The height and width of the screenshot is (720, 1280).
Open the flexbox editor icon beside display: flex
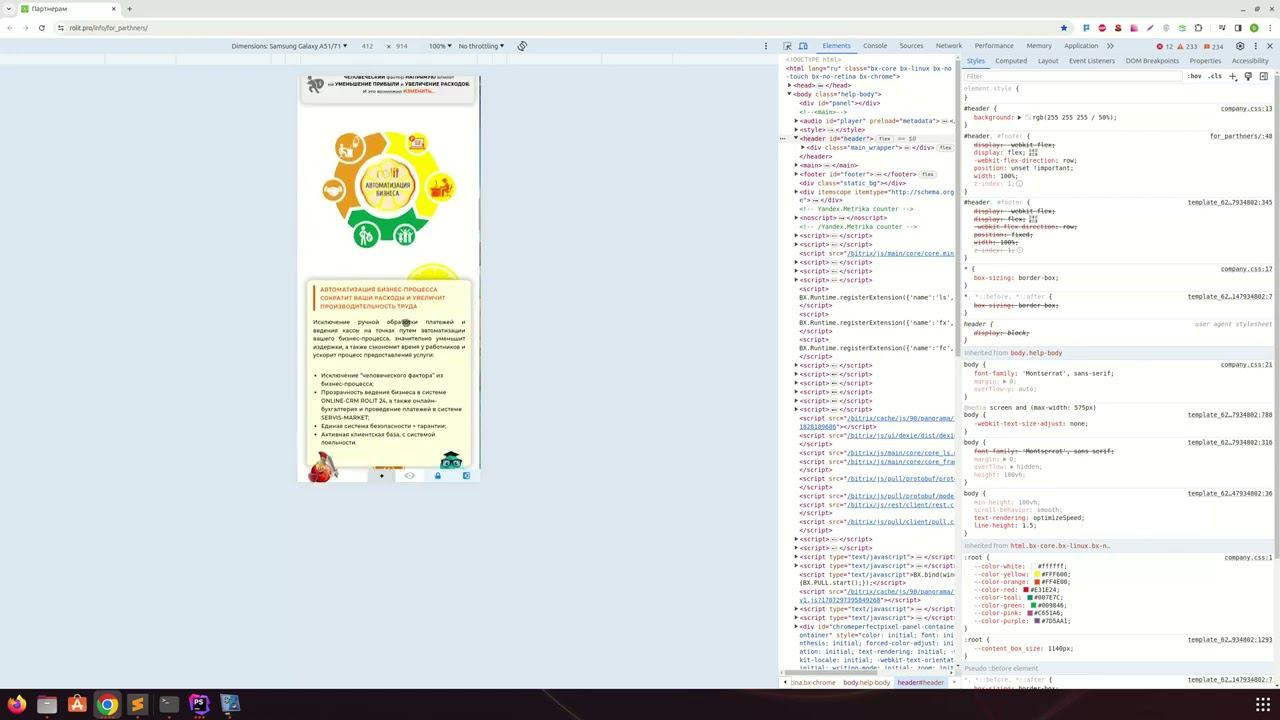tap(1033, 153)
